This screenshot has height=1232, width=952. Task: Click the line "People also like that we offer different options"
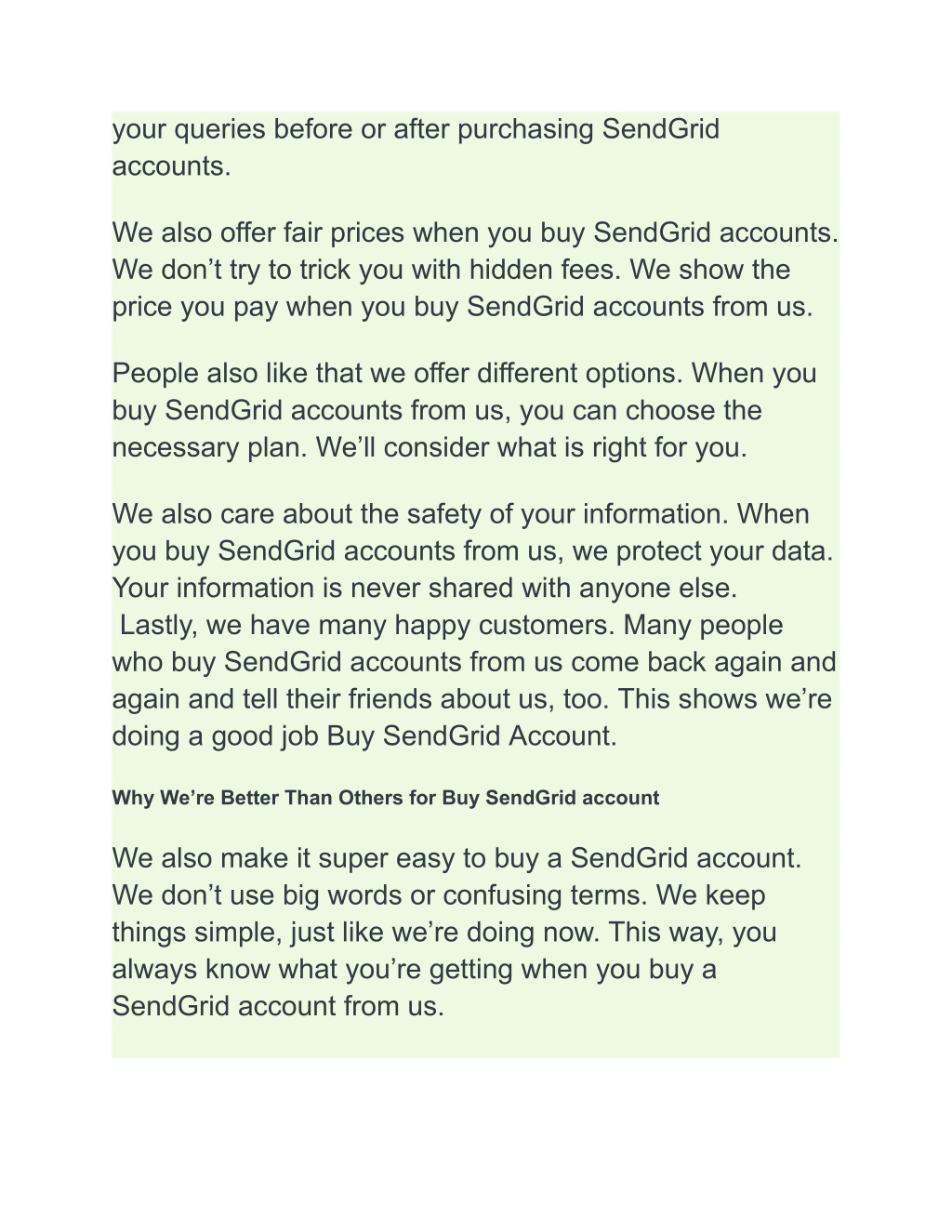pyautogui.click(x=464, y=373)
